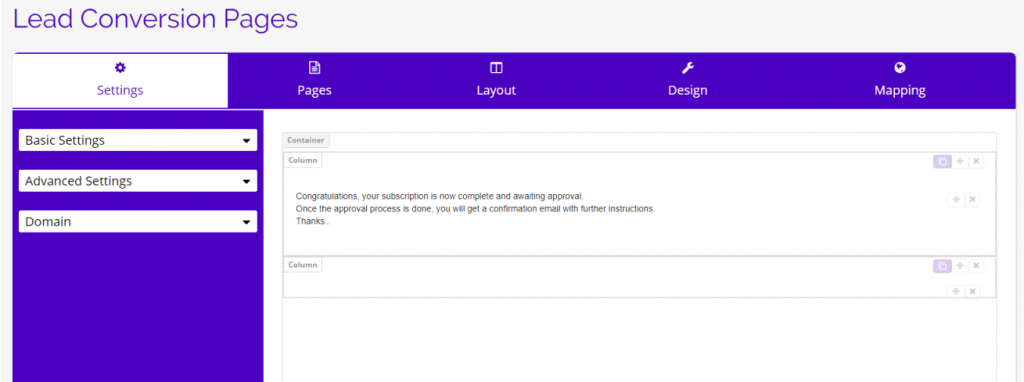
Task: Remove the second Column with its X icon
Action: coord(976,266)
